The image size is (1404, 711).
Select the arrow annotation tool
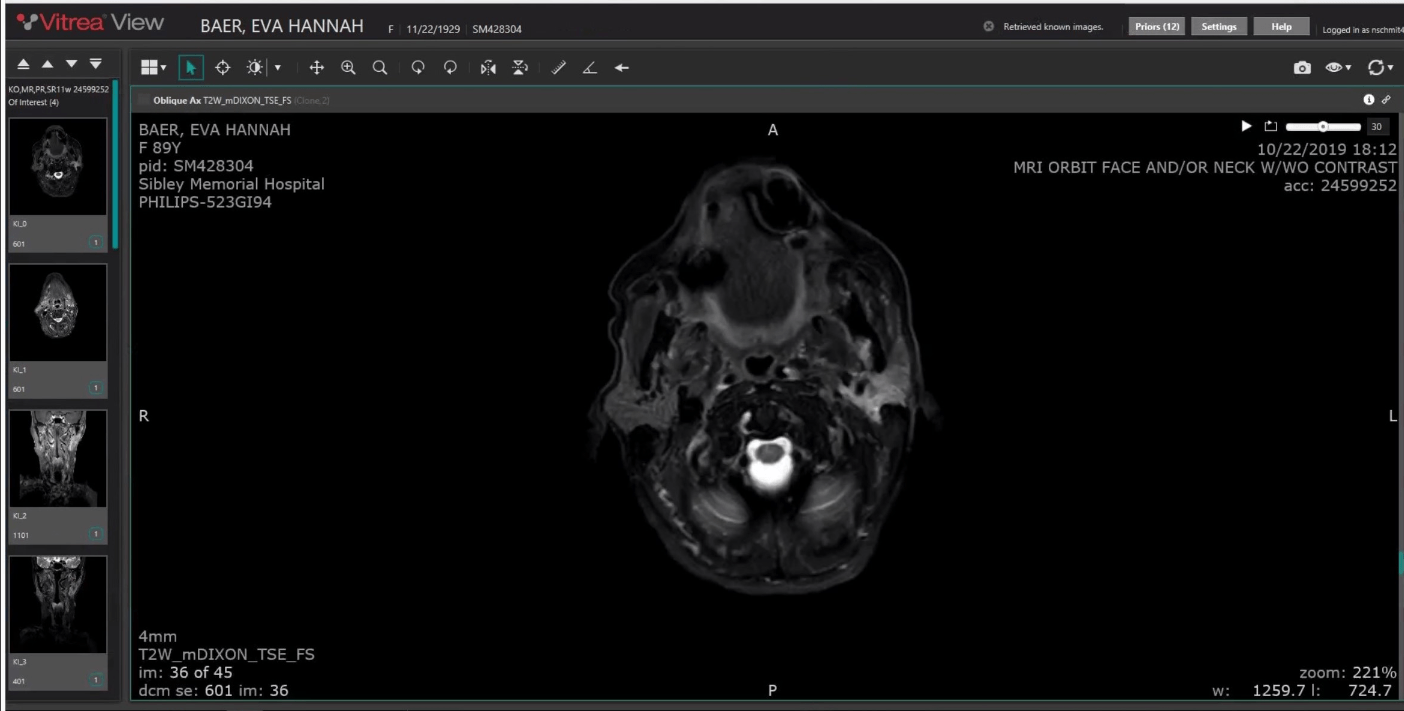click(622, 67)
